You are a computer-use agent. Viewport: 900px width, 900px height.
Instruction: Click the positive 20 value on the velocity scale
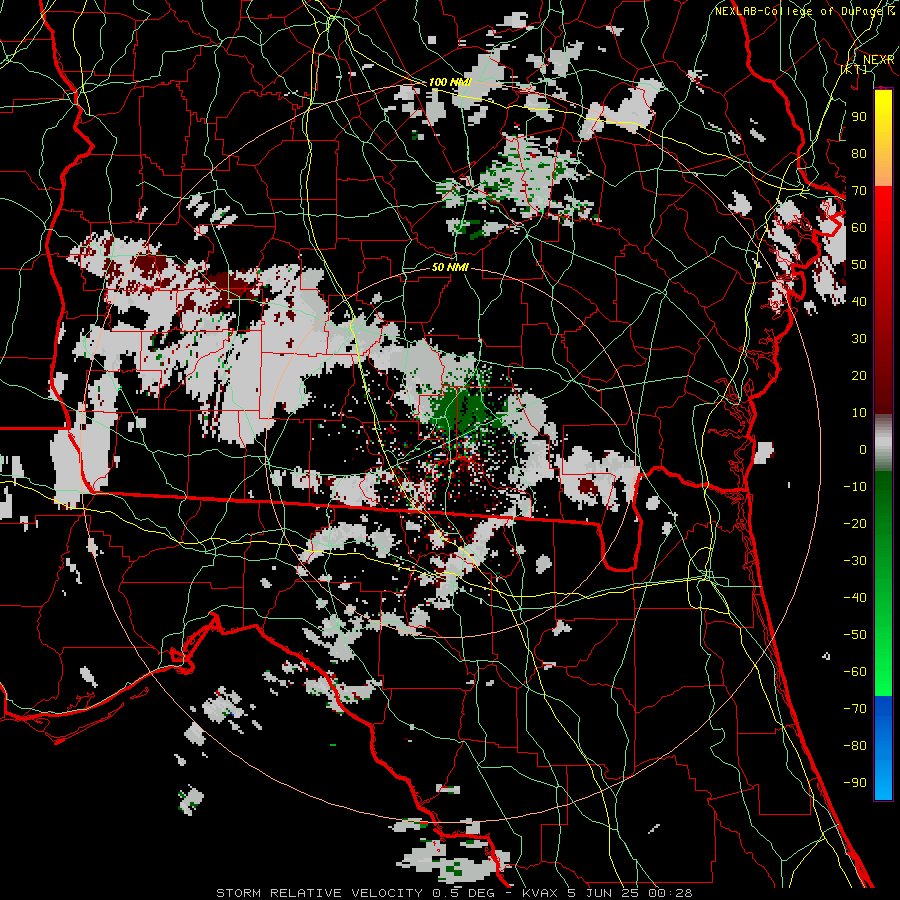coord(859,376)
